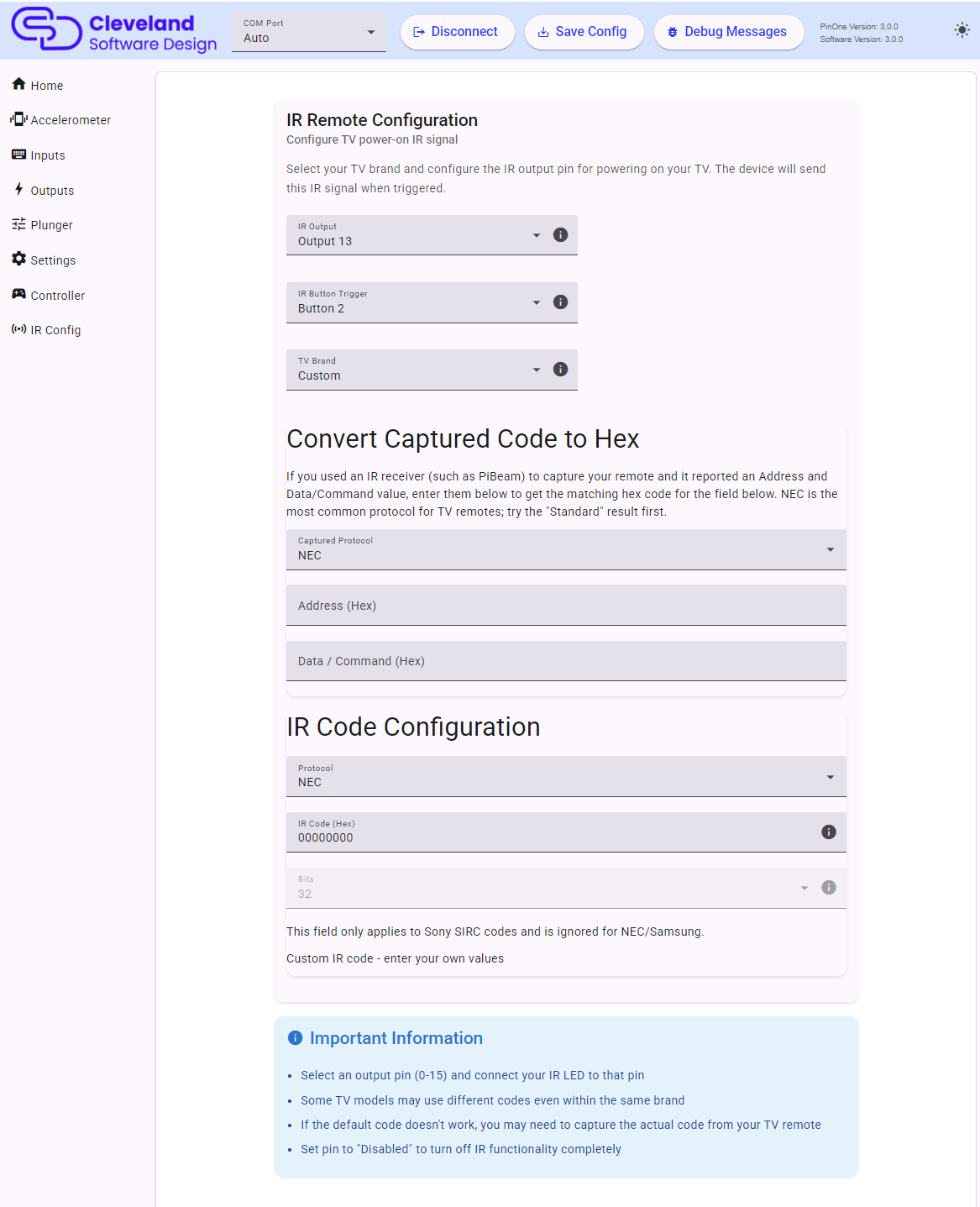Click the info icon beside Bits field
This screenshot has height=1207, width=980.
click(x=829, y=888)
